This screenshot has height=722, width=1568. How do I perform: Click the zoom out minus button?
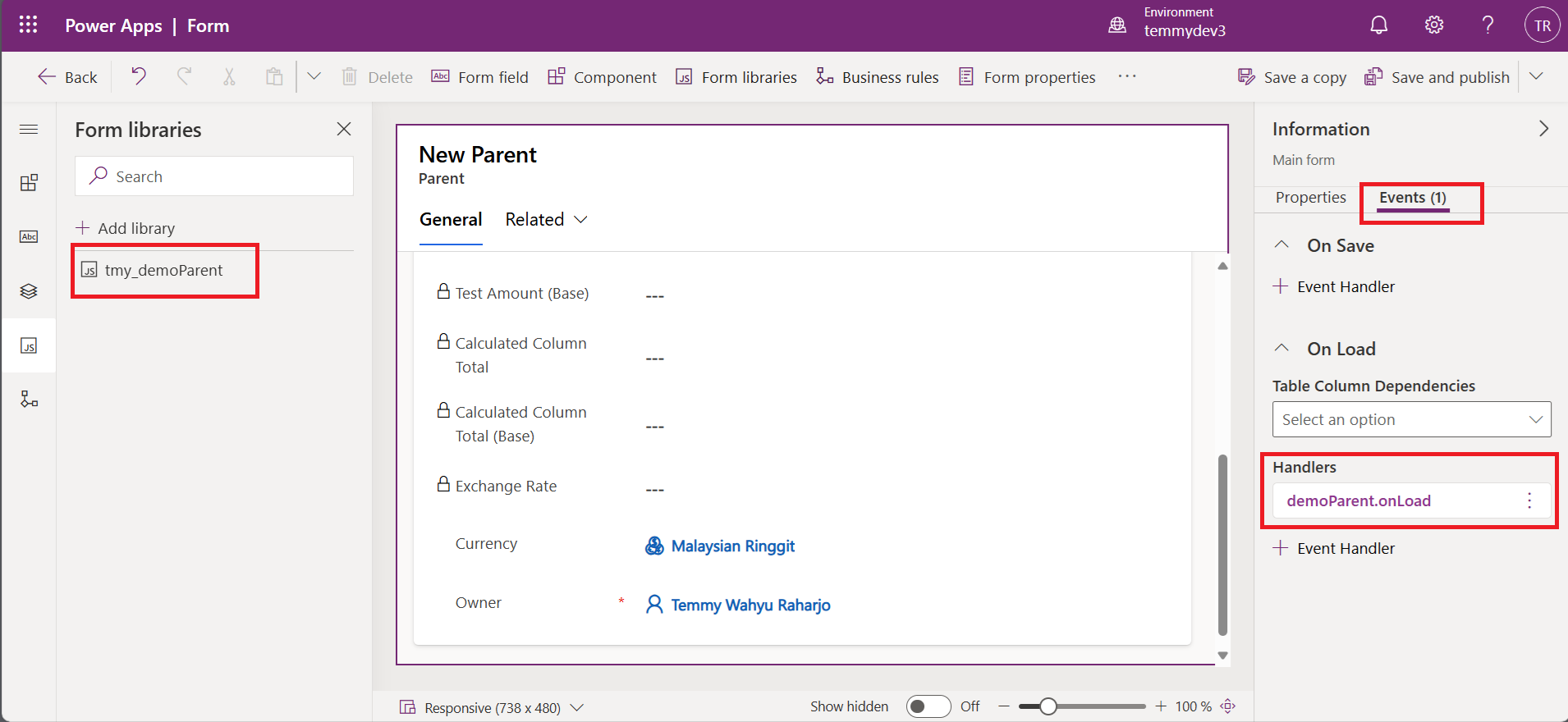pyautogui.click(x=1003, y=706)
